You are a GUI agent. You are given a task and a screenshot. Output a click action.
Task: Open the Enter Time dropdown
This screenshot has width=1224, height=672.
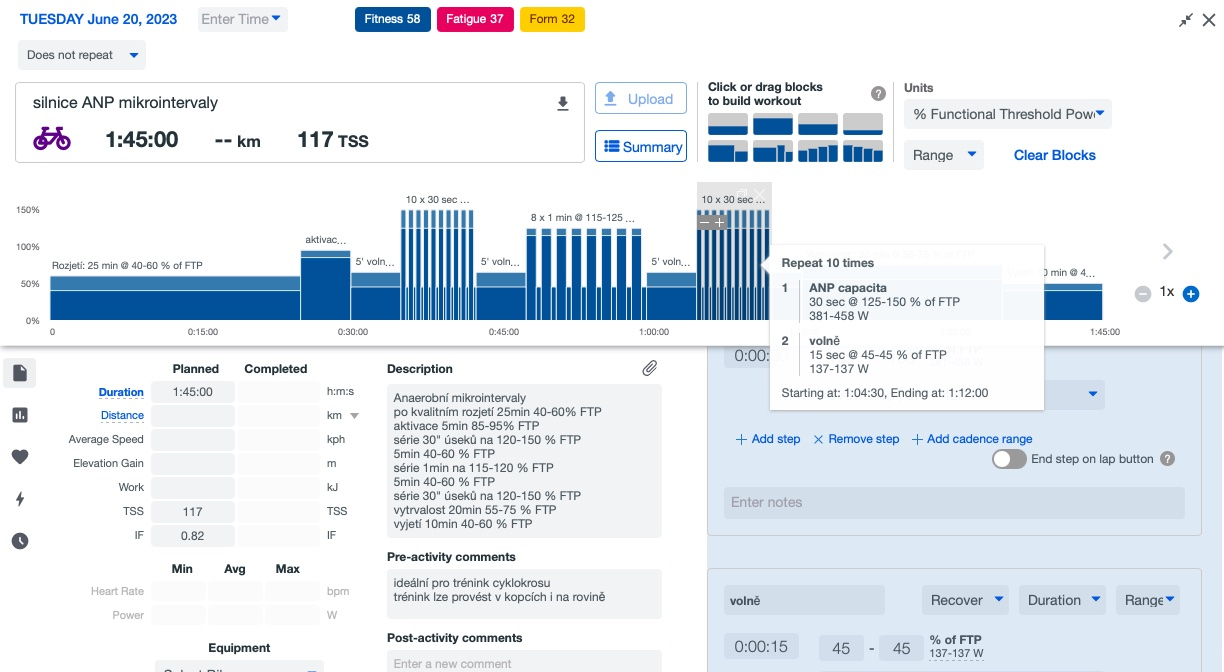243,19
